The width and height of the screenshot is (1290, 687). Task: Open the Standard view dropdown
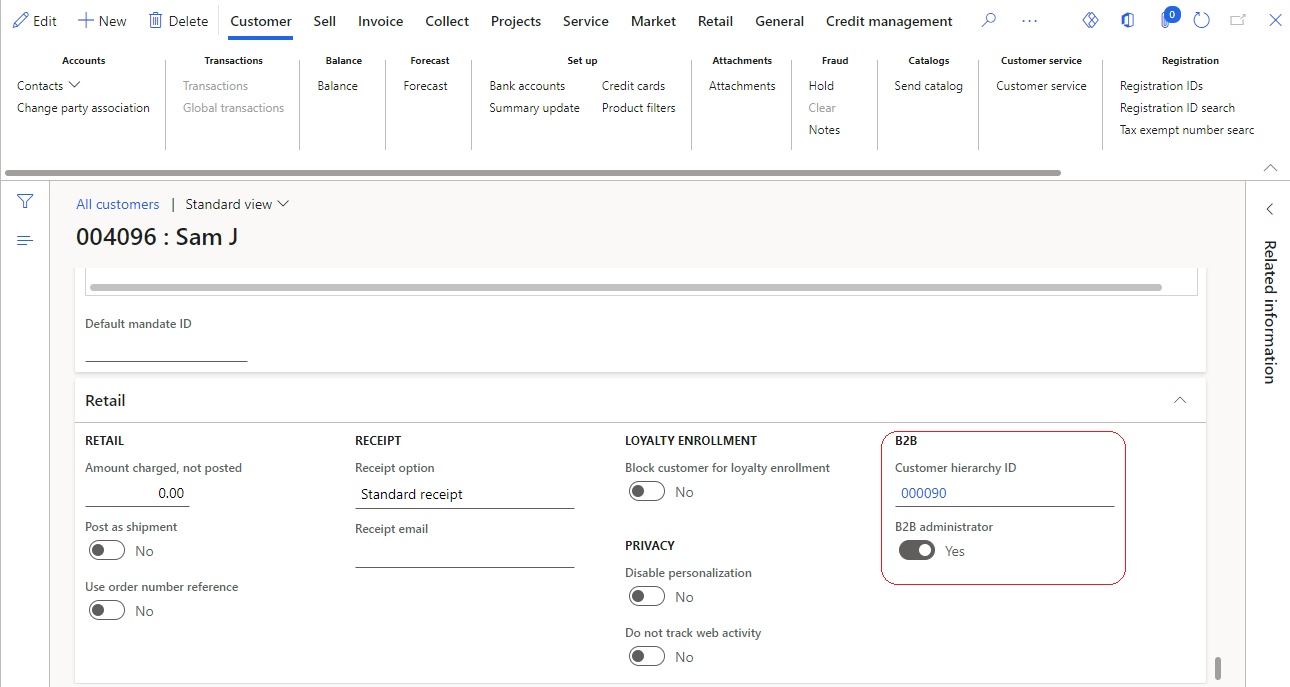click(x=237, y=204)
